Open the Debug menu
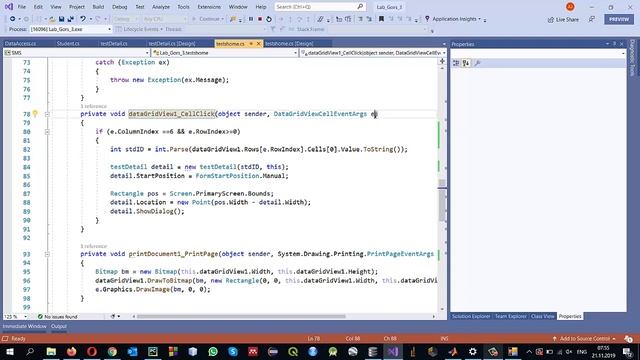Image resolution: width=640 pixels, height=360 pixels. coord(120,7)
